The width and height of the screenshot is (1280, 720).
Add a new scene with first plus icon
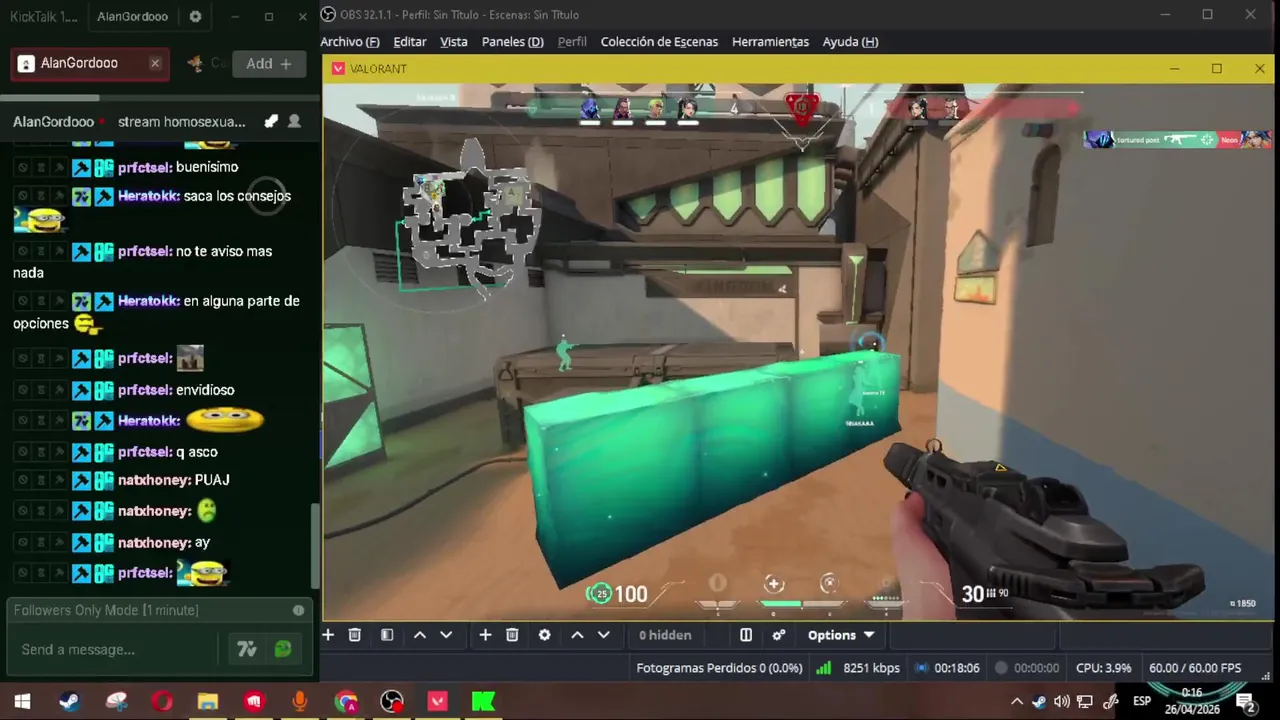pyautogui.click(x=328, y=635)
